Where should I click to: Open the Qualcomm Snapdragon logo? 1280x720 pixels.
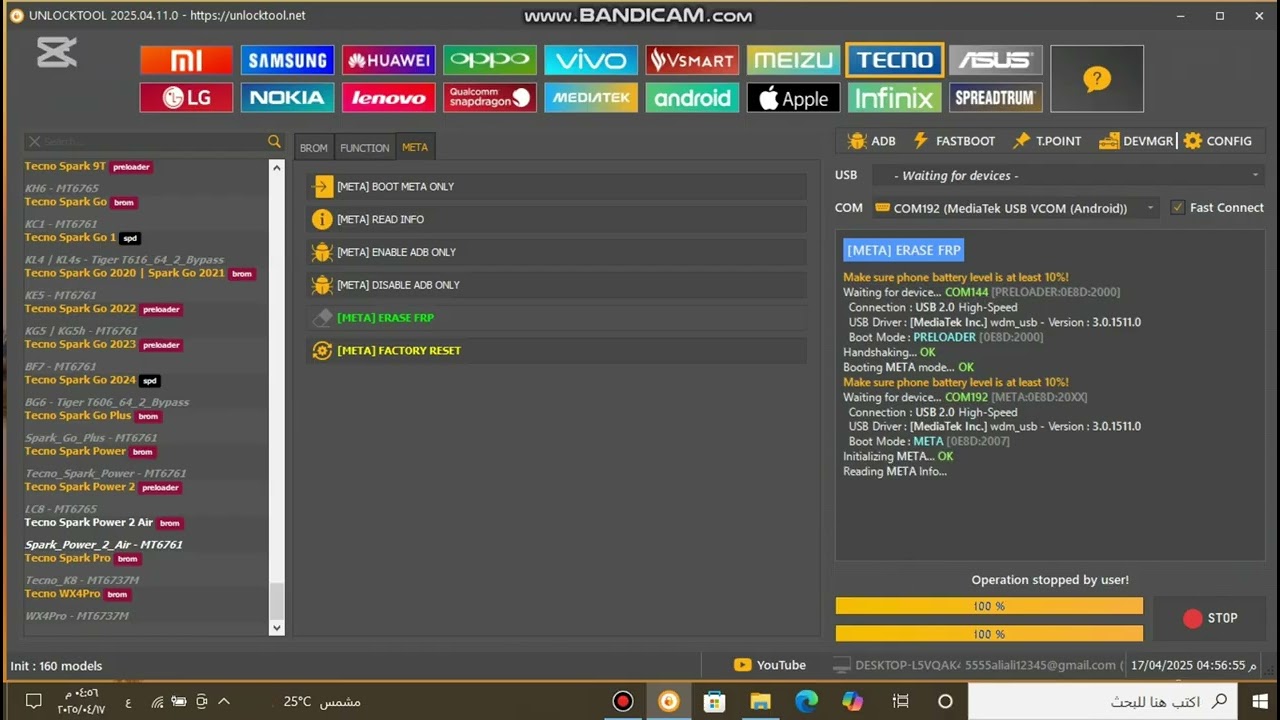tap(490, 97)
